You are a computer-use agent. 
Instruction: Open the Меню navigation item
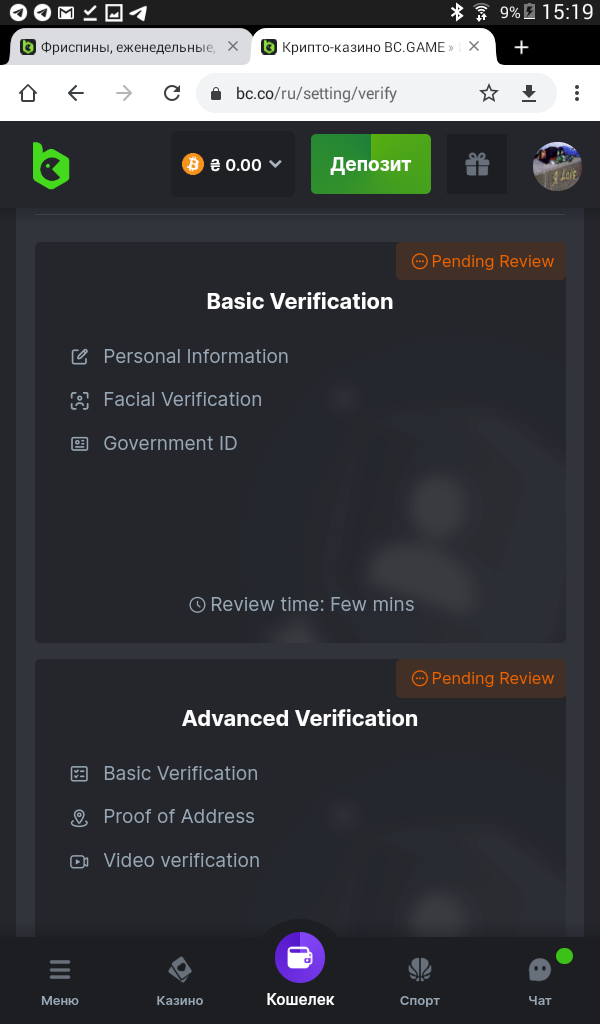[60, 981]
